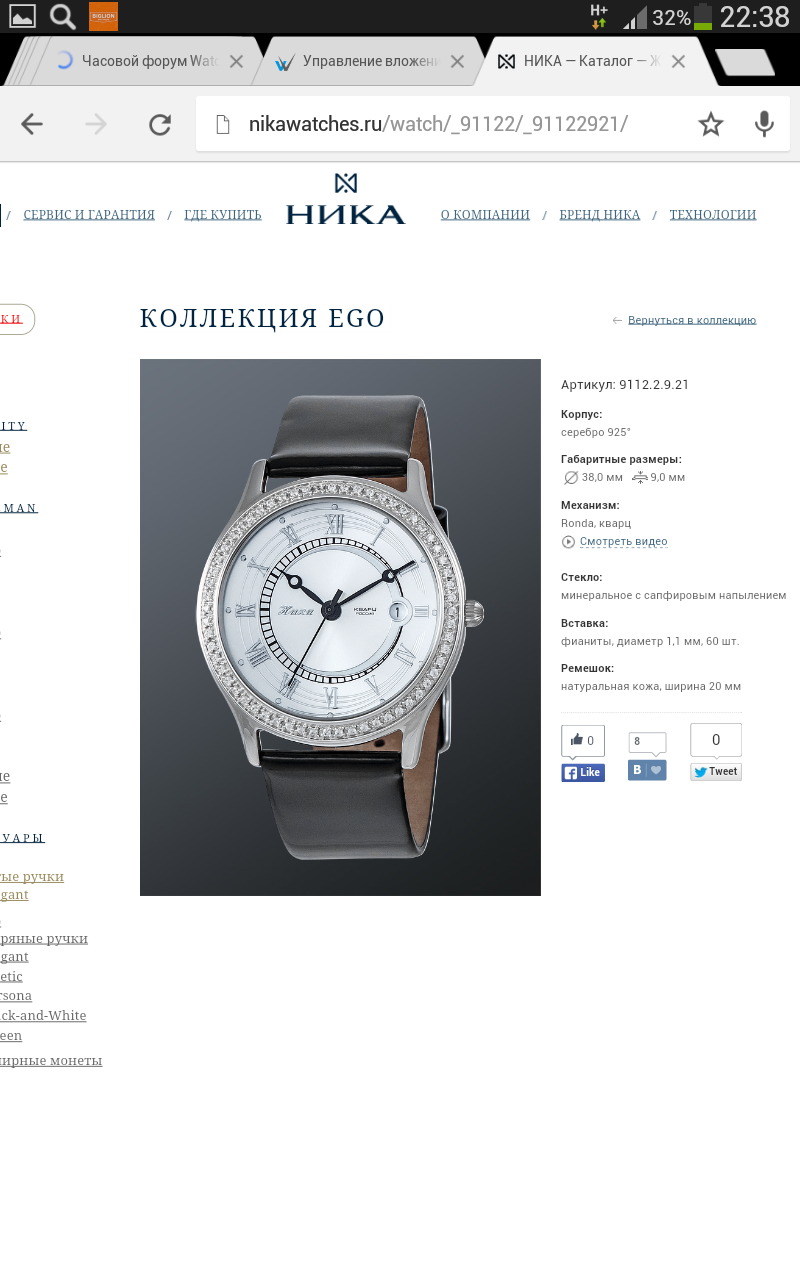Activate voice search microphone icon

(764, 124)
